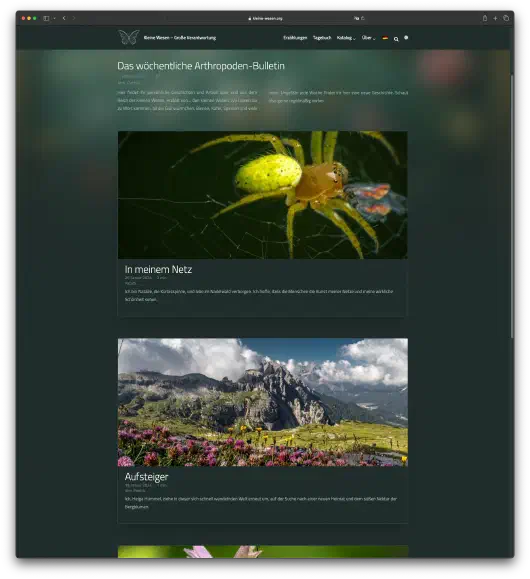Click the Safari share icon
530x579 pixels.
point(485,18)
